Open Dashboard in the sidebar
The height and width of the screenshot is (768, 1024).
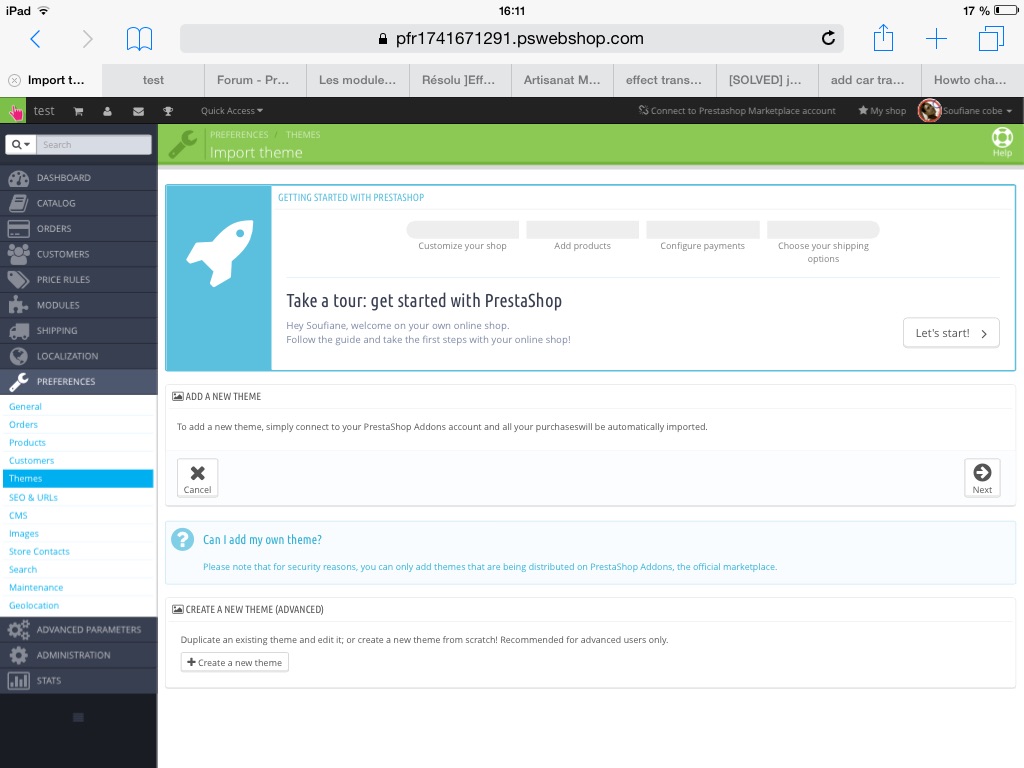pyautogui.click(x=78, y=178)
